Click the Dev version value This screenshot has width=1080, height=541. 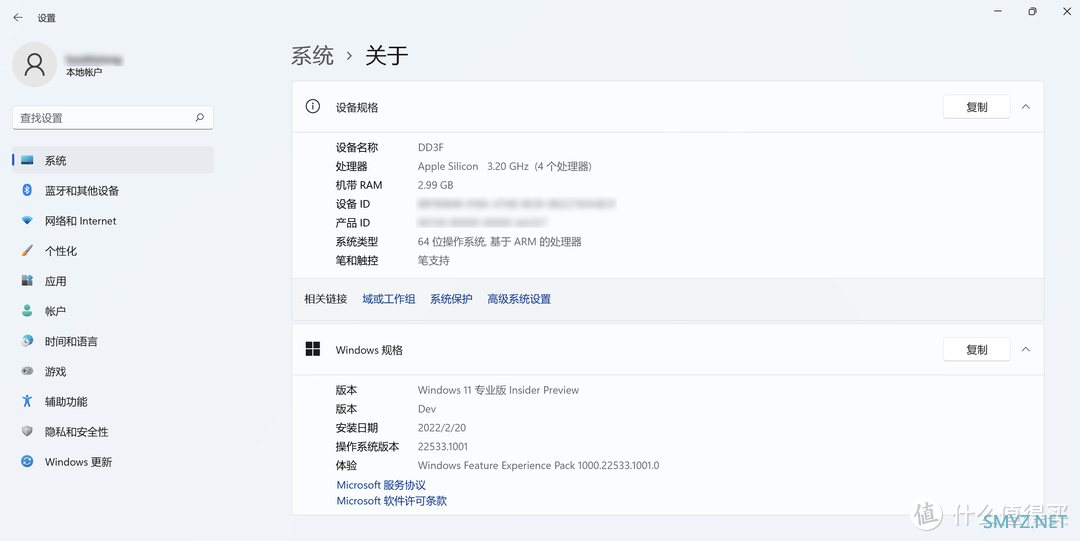pyautogui.click(x=426, y=409)
